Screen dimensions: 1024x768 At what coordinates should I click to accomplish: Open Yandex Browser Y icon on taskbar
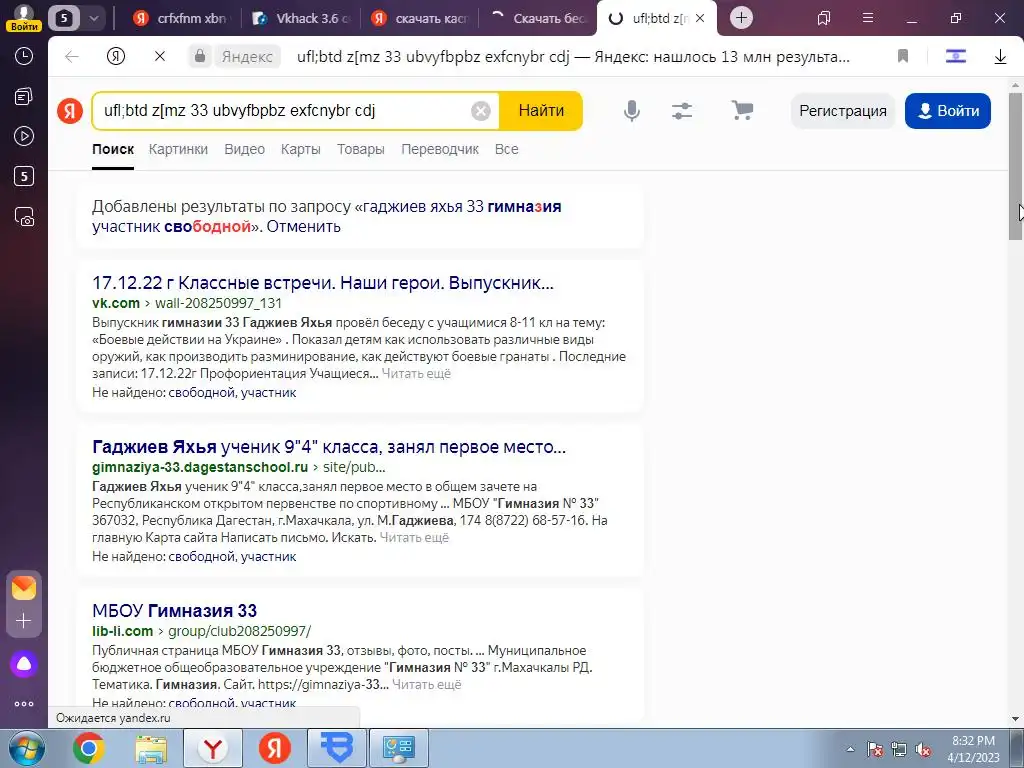click(213, 748)
